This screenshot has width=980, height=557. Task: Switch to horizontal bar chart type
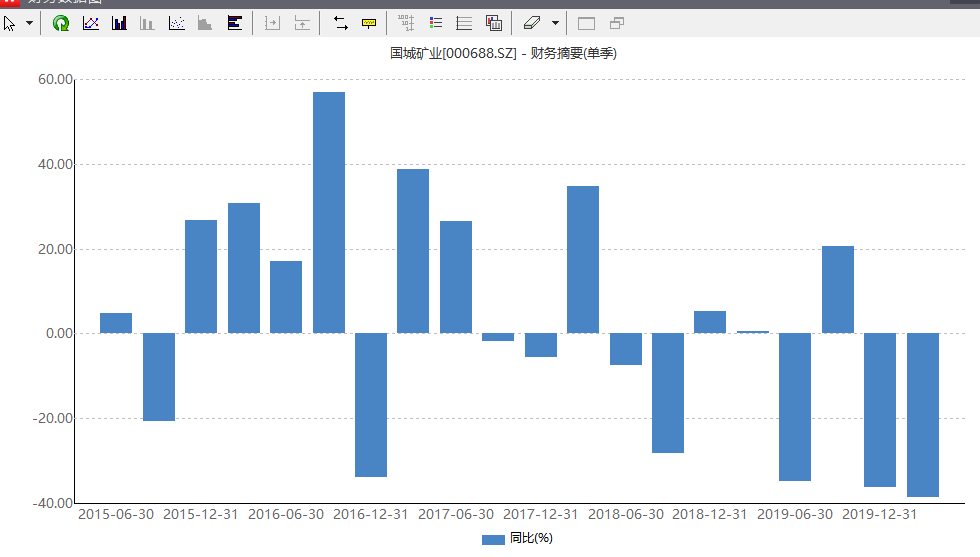234,24
